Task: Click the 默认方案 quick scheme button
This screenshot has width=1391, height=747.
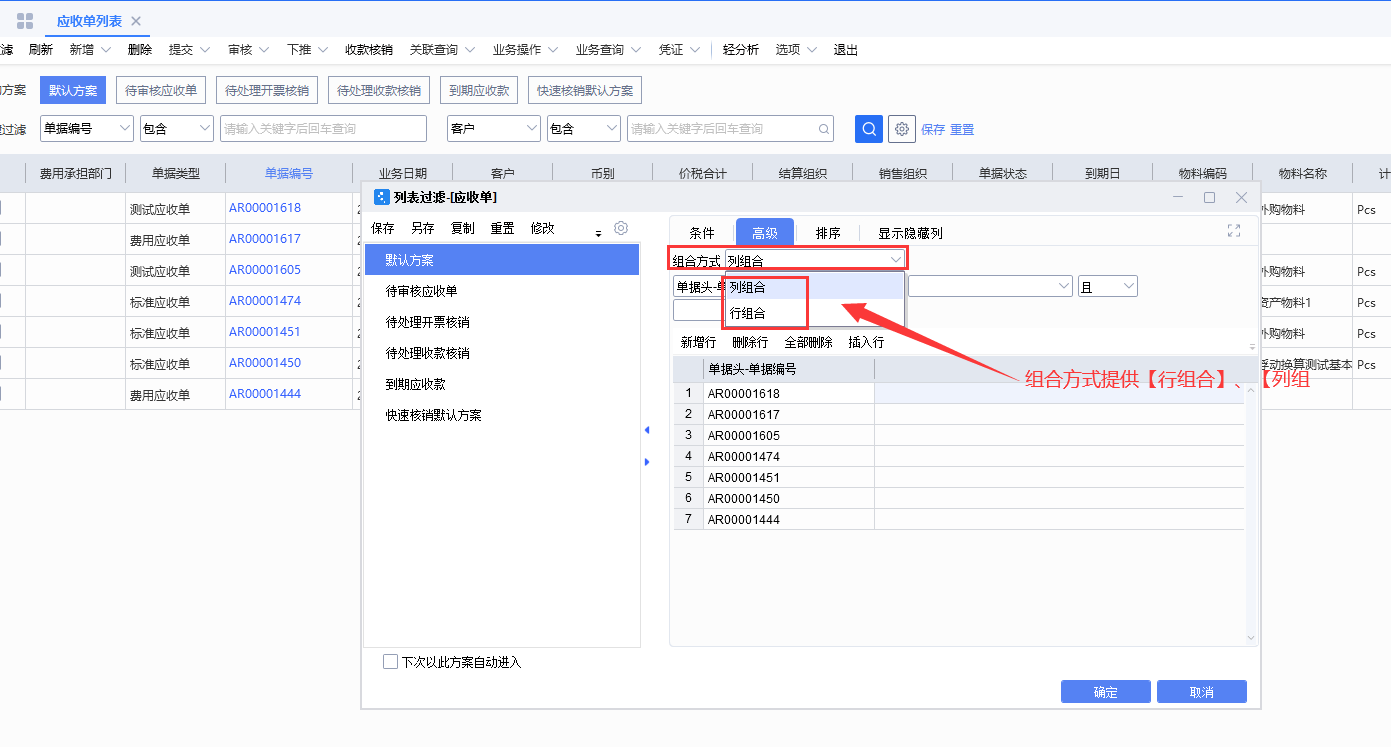Action: (x=73, y=90)
